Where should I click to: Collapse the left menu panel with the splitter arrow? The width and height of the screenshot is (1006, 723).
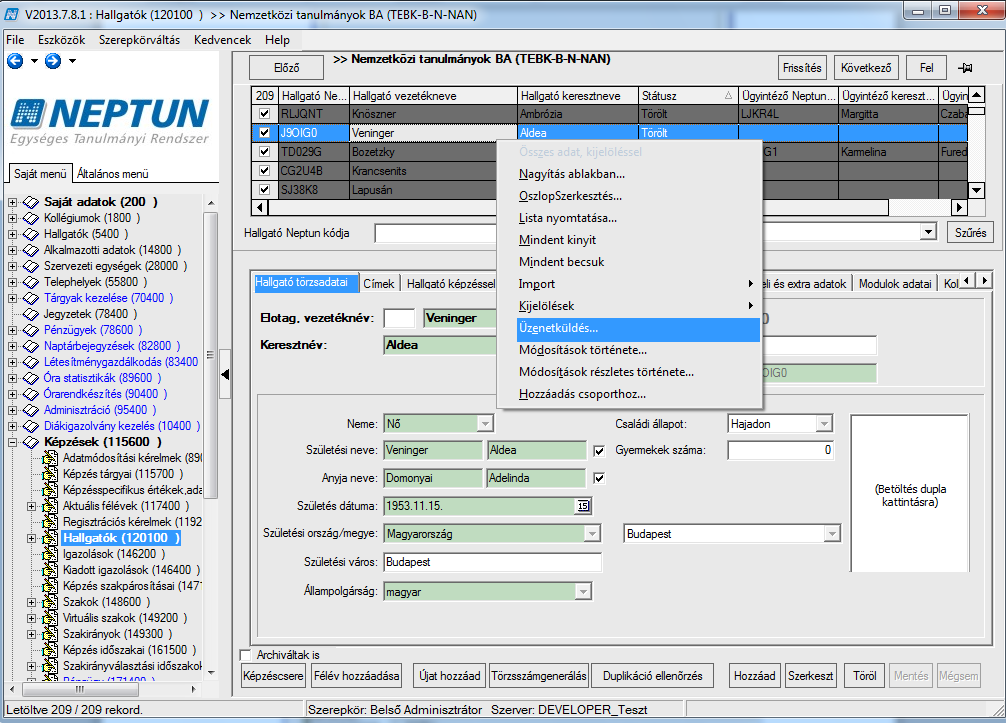(225, 374)
